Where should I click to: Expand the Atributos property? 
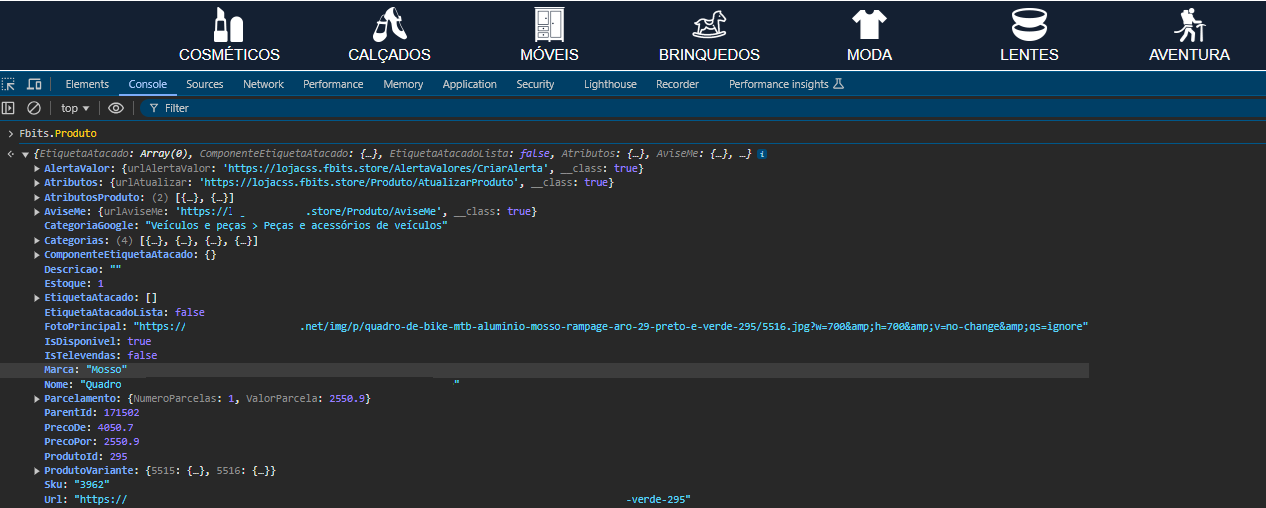pyautogui.click(x=37, y=183)
